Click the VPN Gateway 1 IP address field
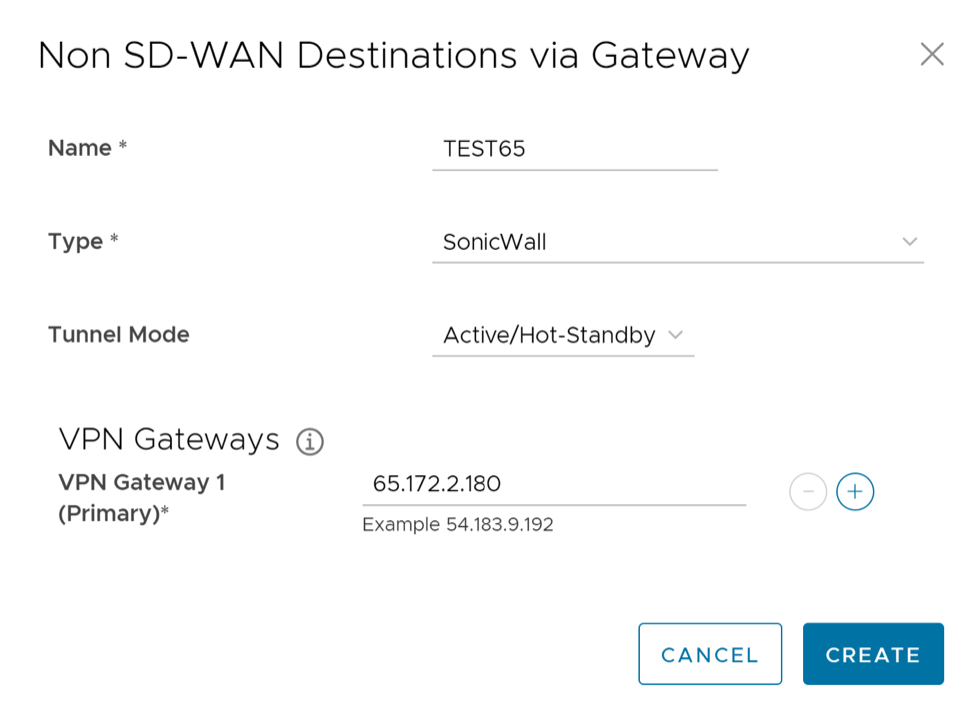 tap(553, 485)
